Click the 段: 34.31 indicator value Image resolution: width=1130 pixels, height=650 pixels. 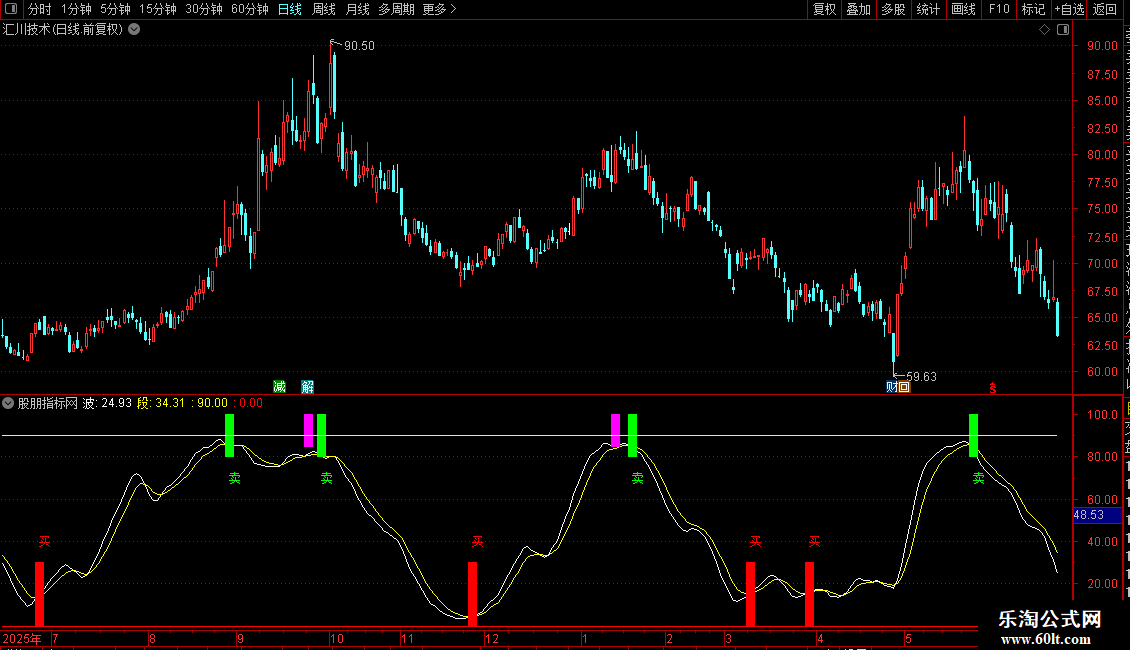pyautogui.click(x=161, y=403)
